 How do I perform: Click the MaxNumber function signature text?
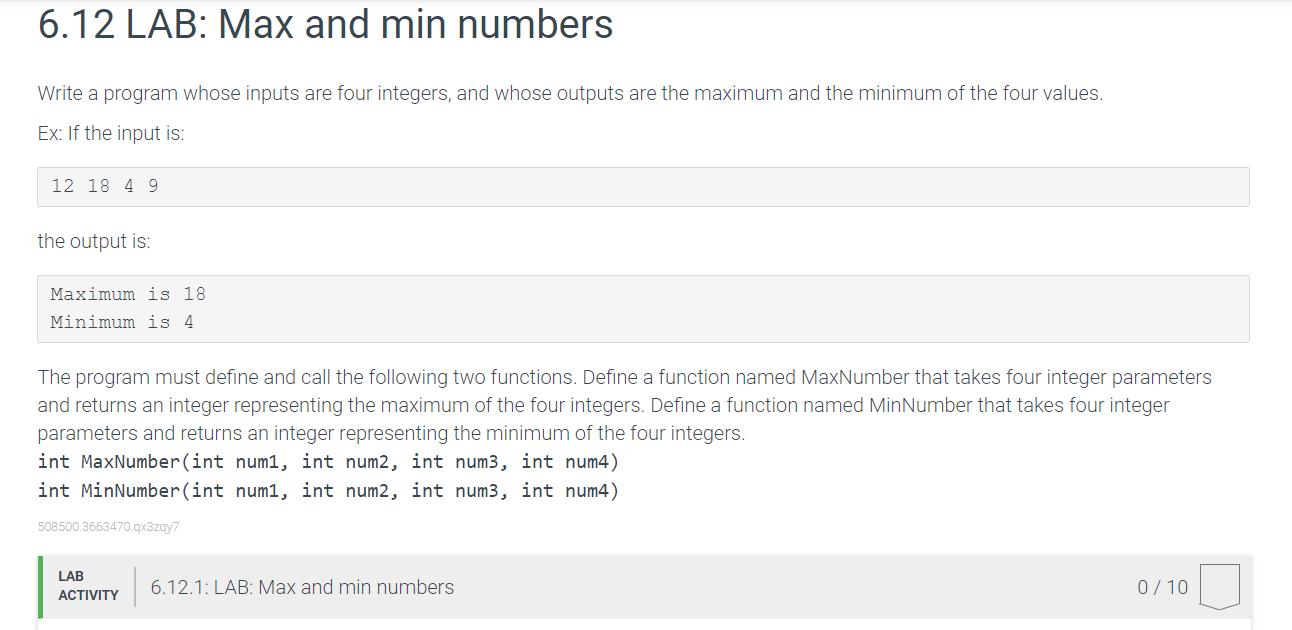[328, 461]
